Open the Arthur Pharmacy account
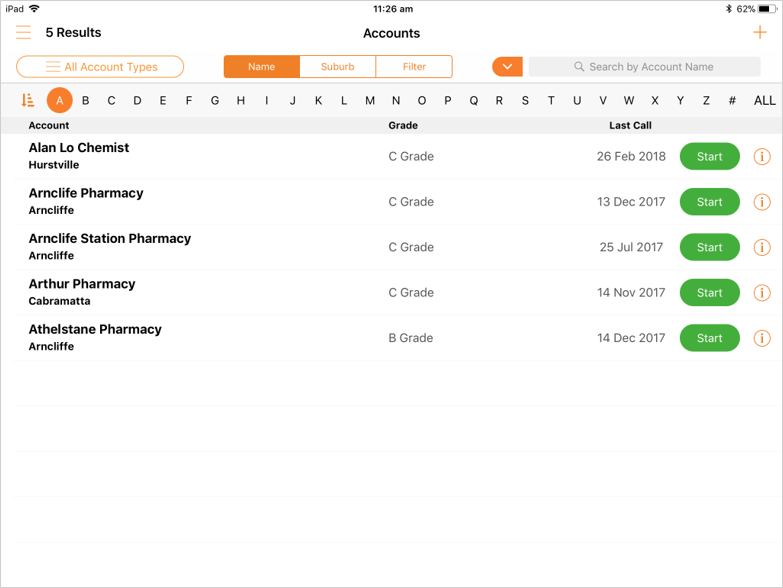 (82, 284)
